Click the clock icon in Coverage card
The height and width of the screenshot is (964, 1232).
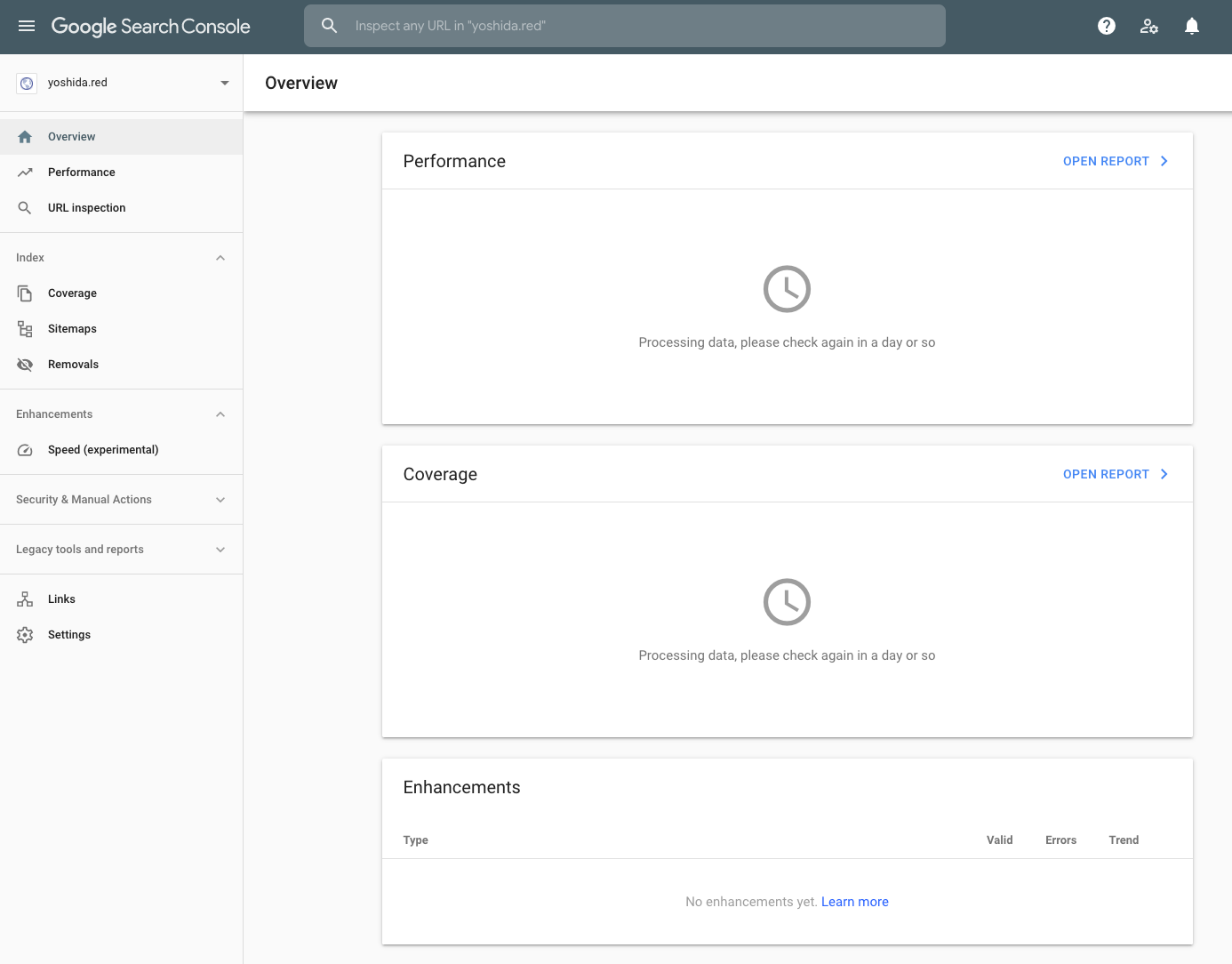click(787, 602)
